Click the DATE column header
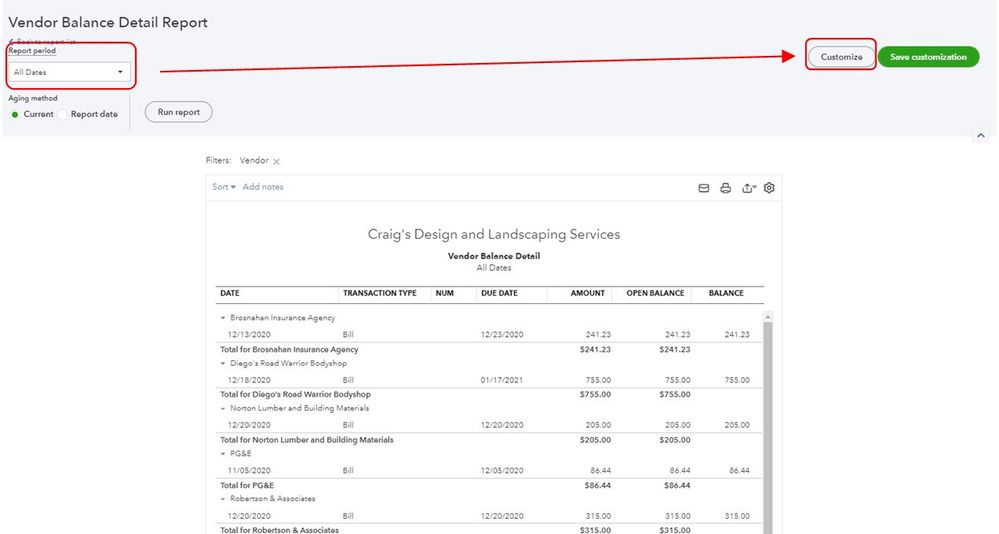Image resolution: width=999 pixels, height=534 pixels. (x=229, y=293)
